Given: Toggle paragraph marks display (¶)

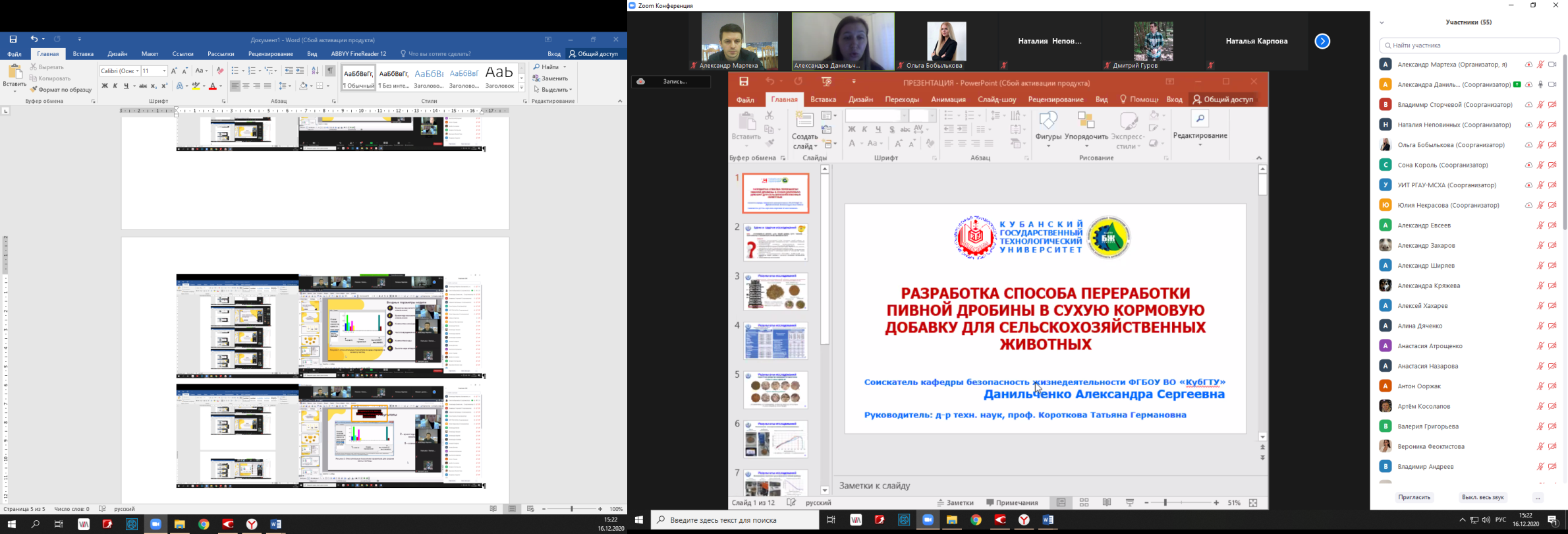Looking at the screenshot, I should [330, 71].
